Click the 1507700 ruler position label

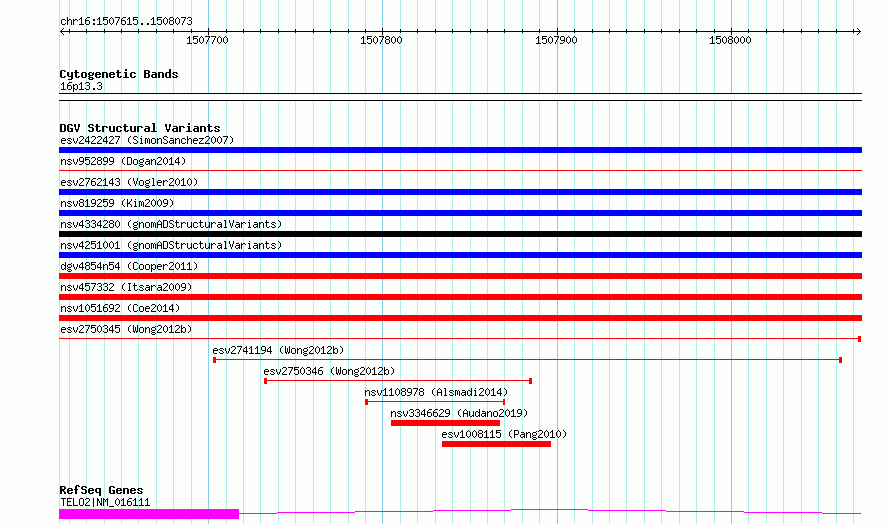(x=207, y=40)
